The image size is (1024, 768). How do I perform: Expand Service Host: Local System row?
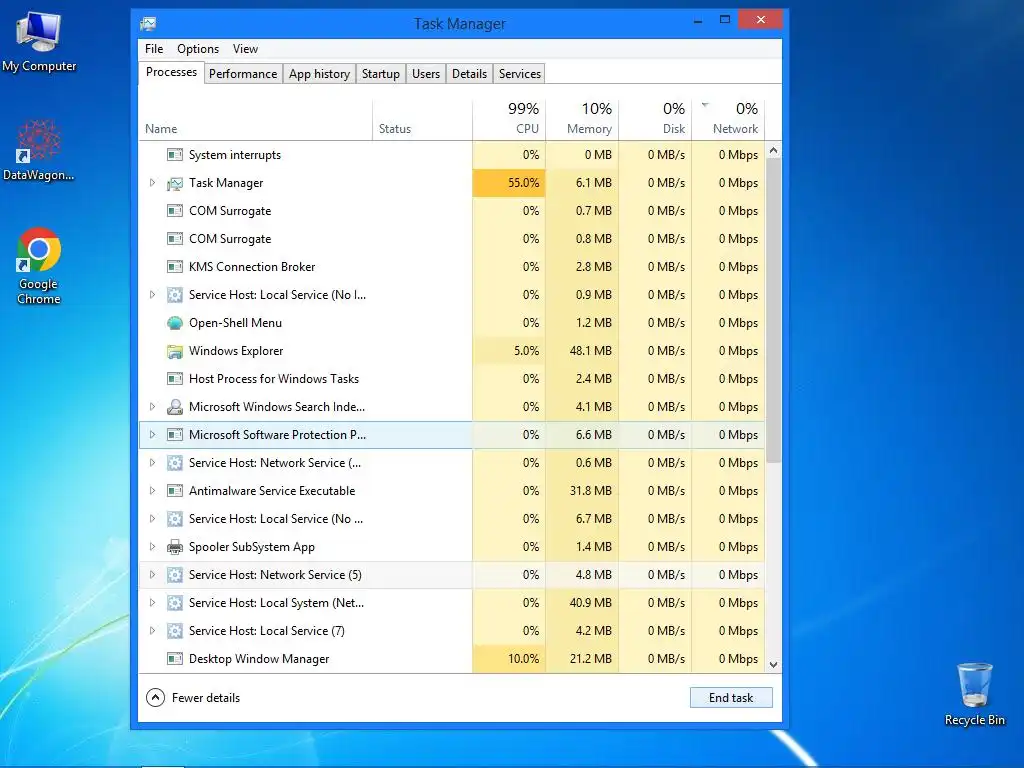(152, 603)
